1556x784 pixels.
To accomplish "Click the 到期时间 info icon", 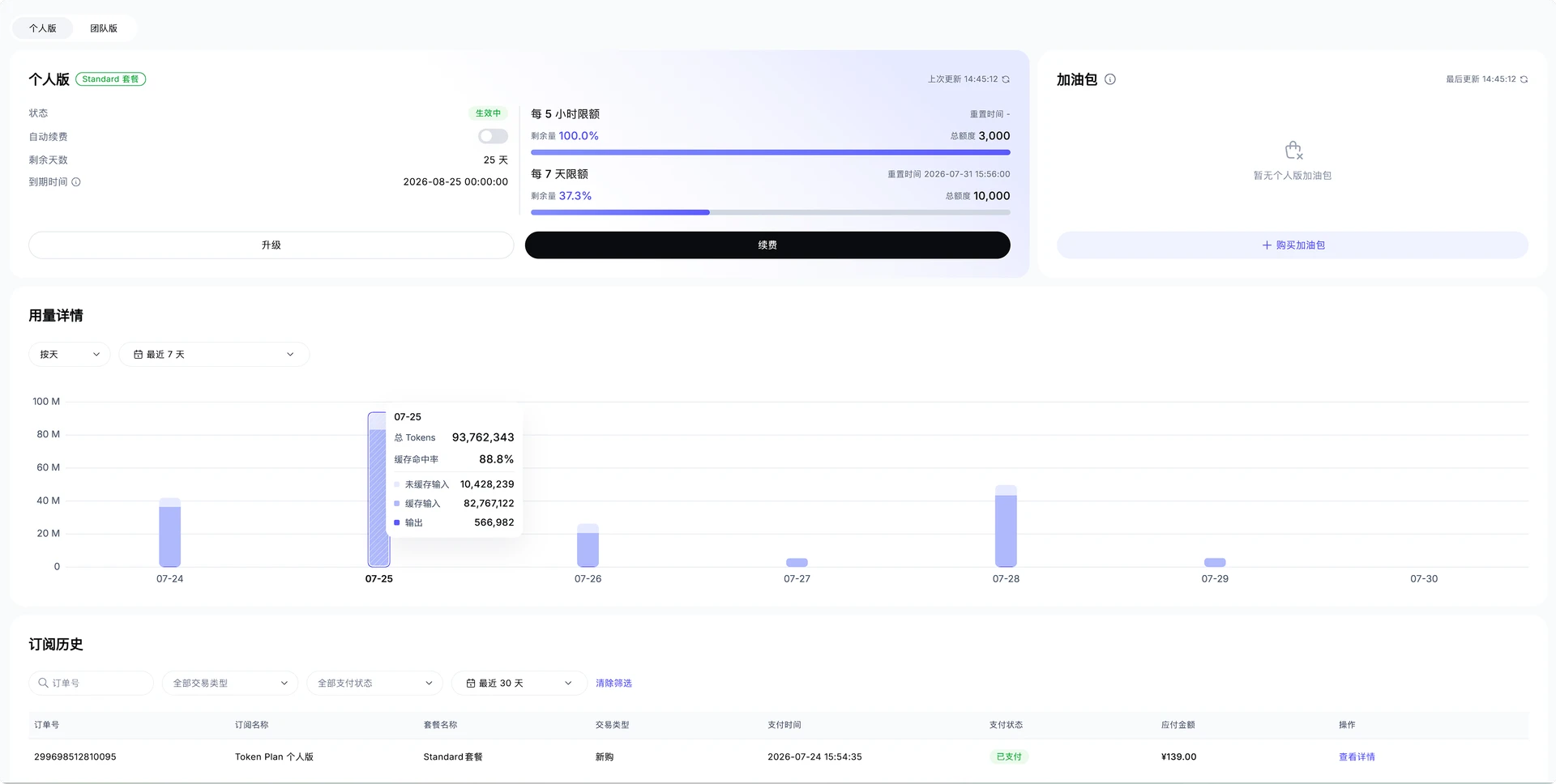I will [76, 182].
